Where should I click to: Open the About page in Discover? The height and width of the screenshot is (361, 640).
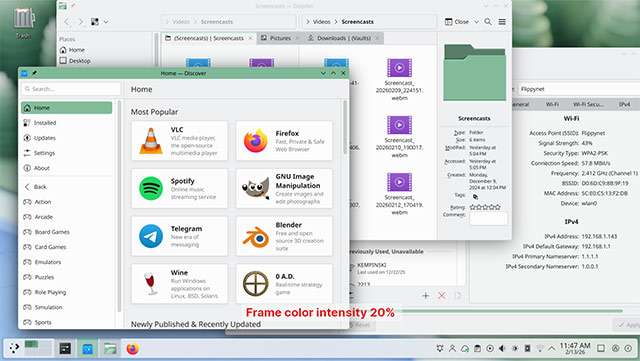67,168
